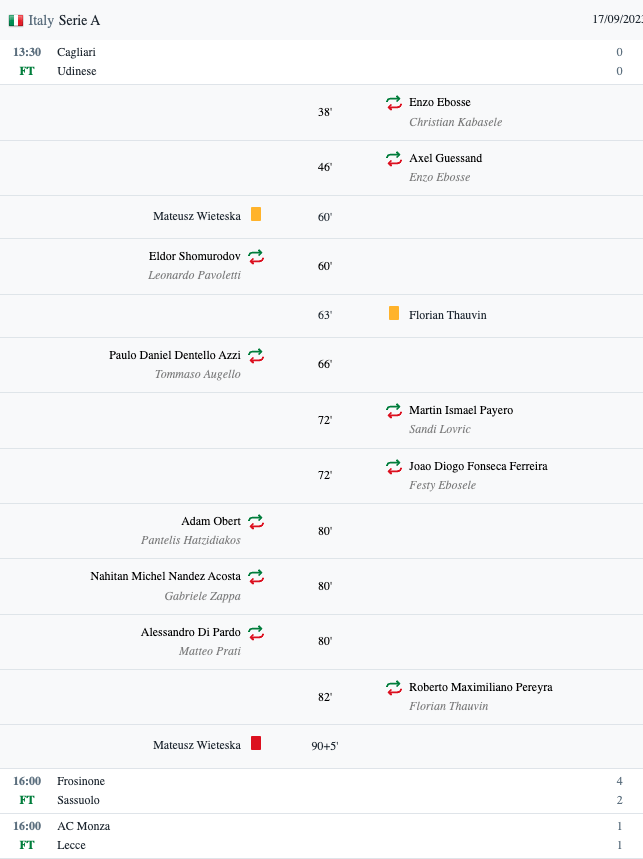This screenshot has height=859, width=643.
Task: Click yellow card icon next to Florian Thauvin
Action: point(394,313)
